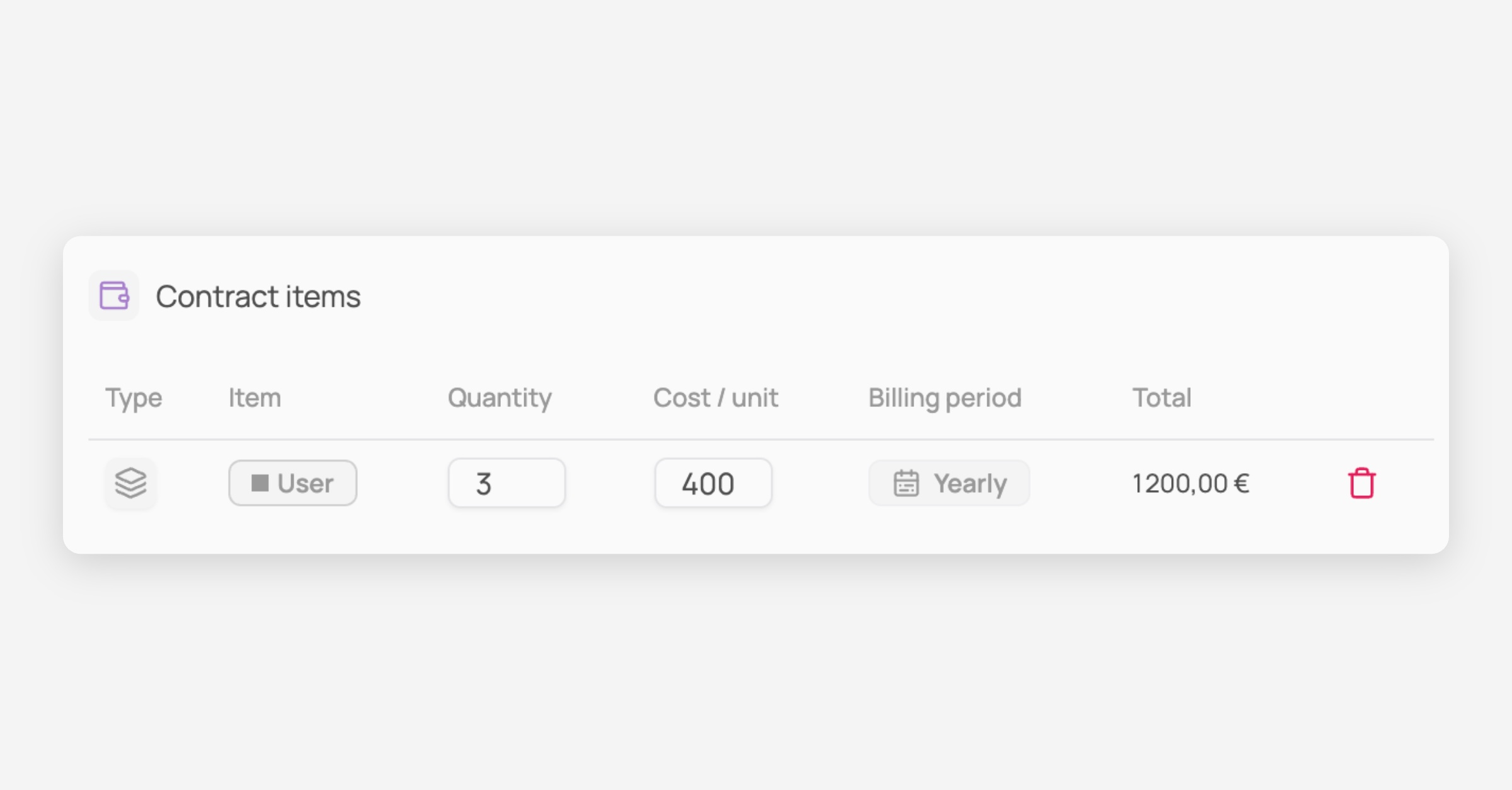Click the divider line below column headers
Image resolution: width=1512 pixels, height=790 pixels.
pos(756,439)
